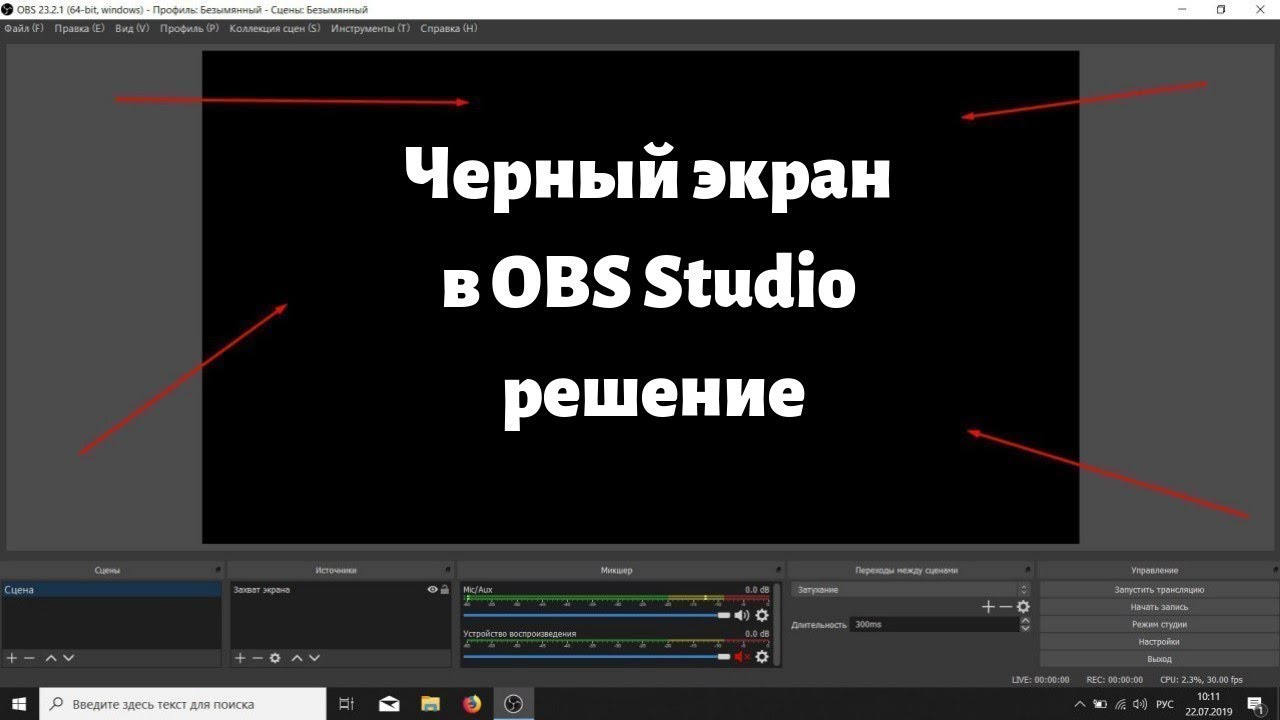The image size is (1280, 720).
Task: Click the OBS Studio taskbar icon
Action: [513, 704]
